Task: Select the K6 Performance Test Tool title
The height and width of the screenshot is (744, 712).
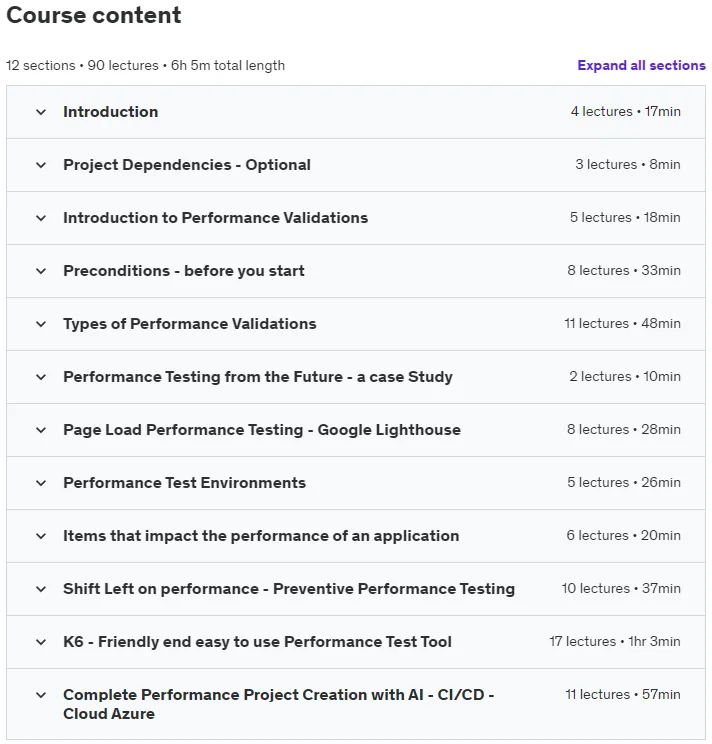Action: click(x=257, y=642)
